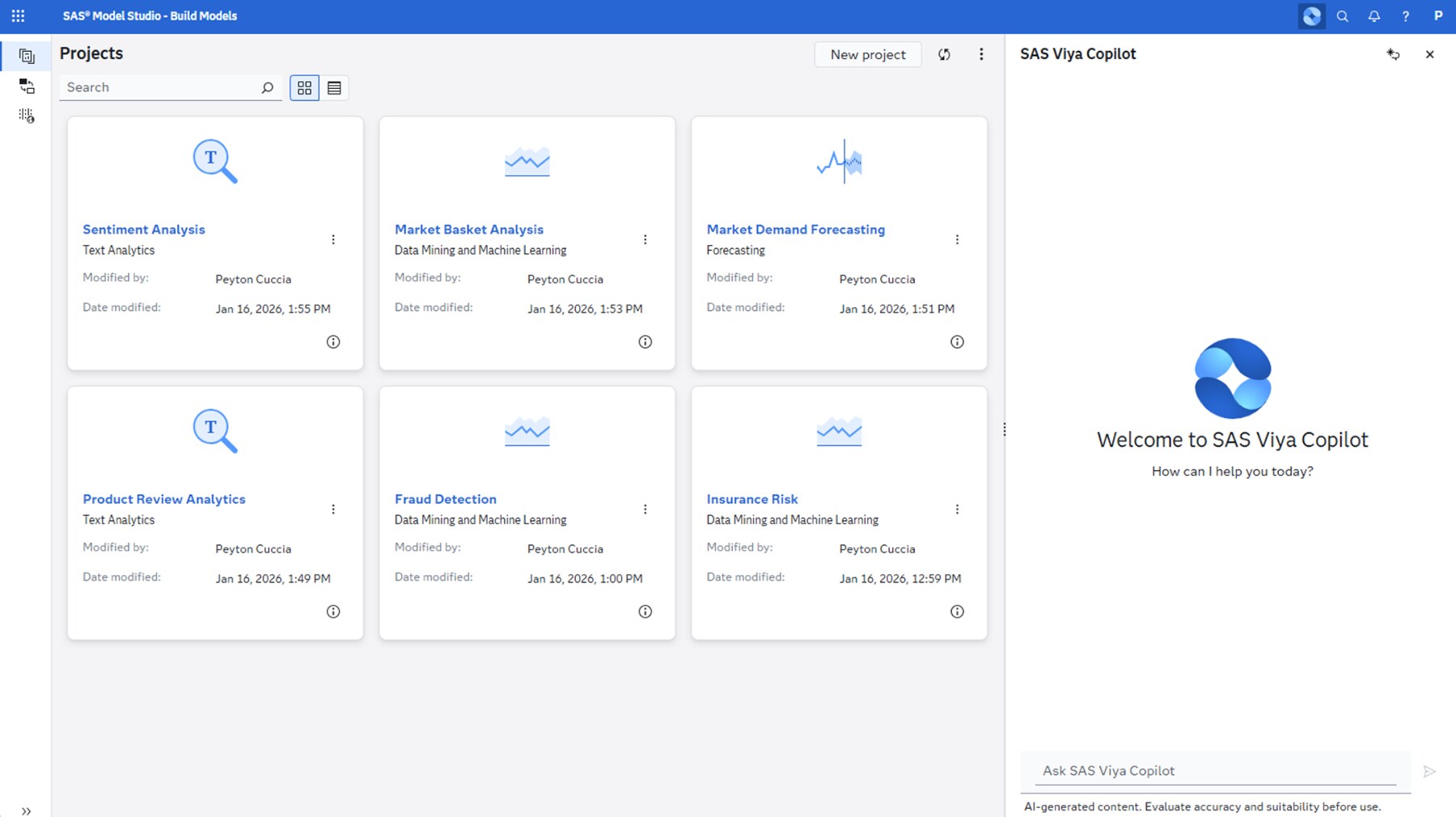
Task: Click the header search magnifier icon
Action: [x=1342, y=16]
